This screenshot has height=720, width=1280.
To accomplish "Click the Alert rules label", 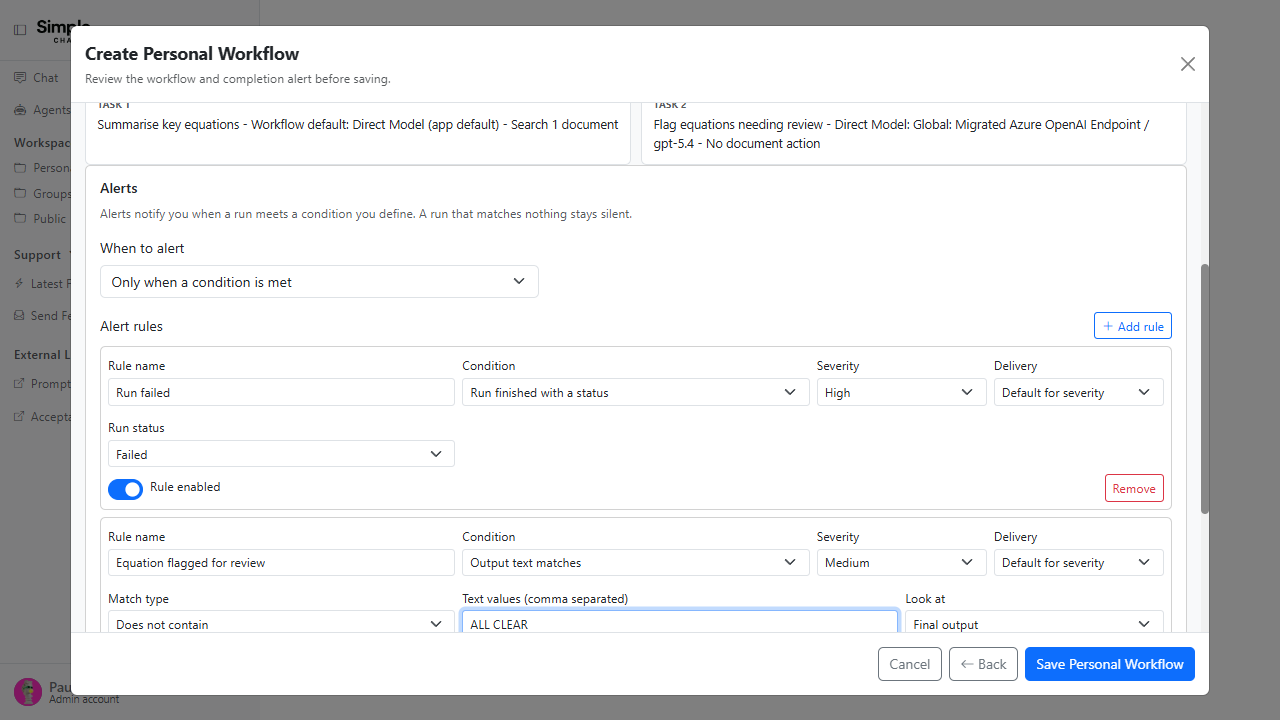I will coord(131,326).
